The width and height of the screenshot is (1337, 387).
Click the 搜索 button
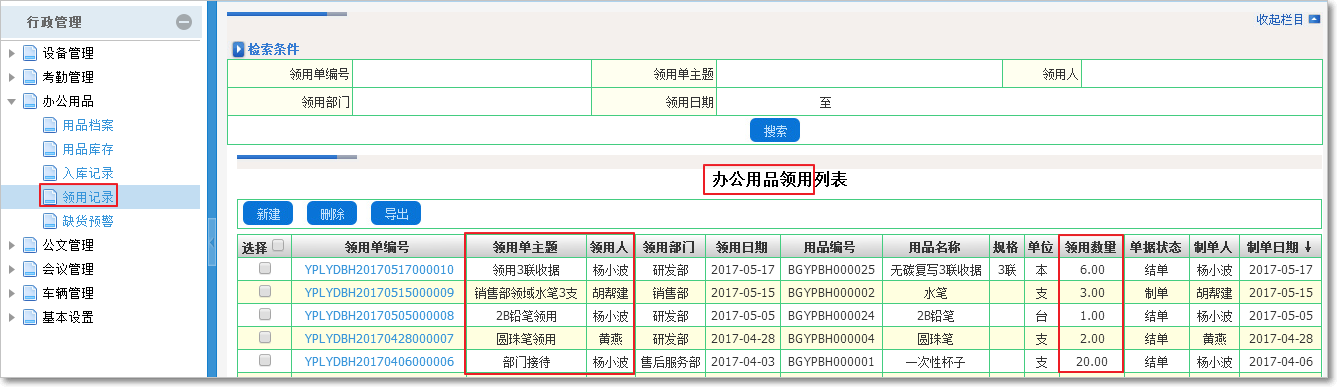coord(775,130)
